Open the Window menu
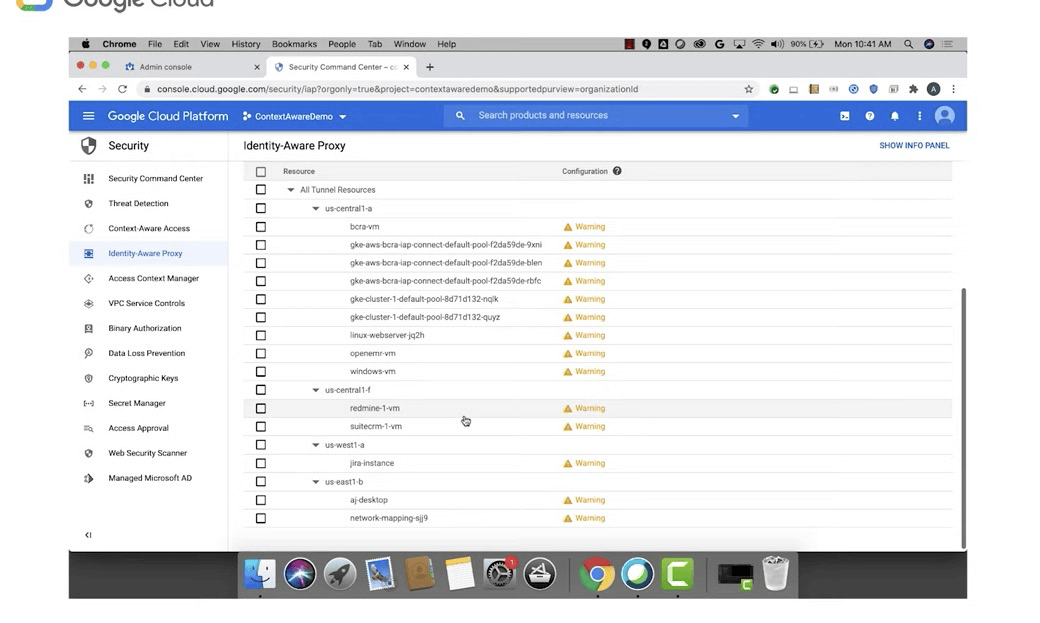Viewport: 1040px width, 623px height. coord(409,44)
